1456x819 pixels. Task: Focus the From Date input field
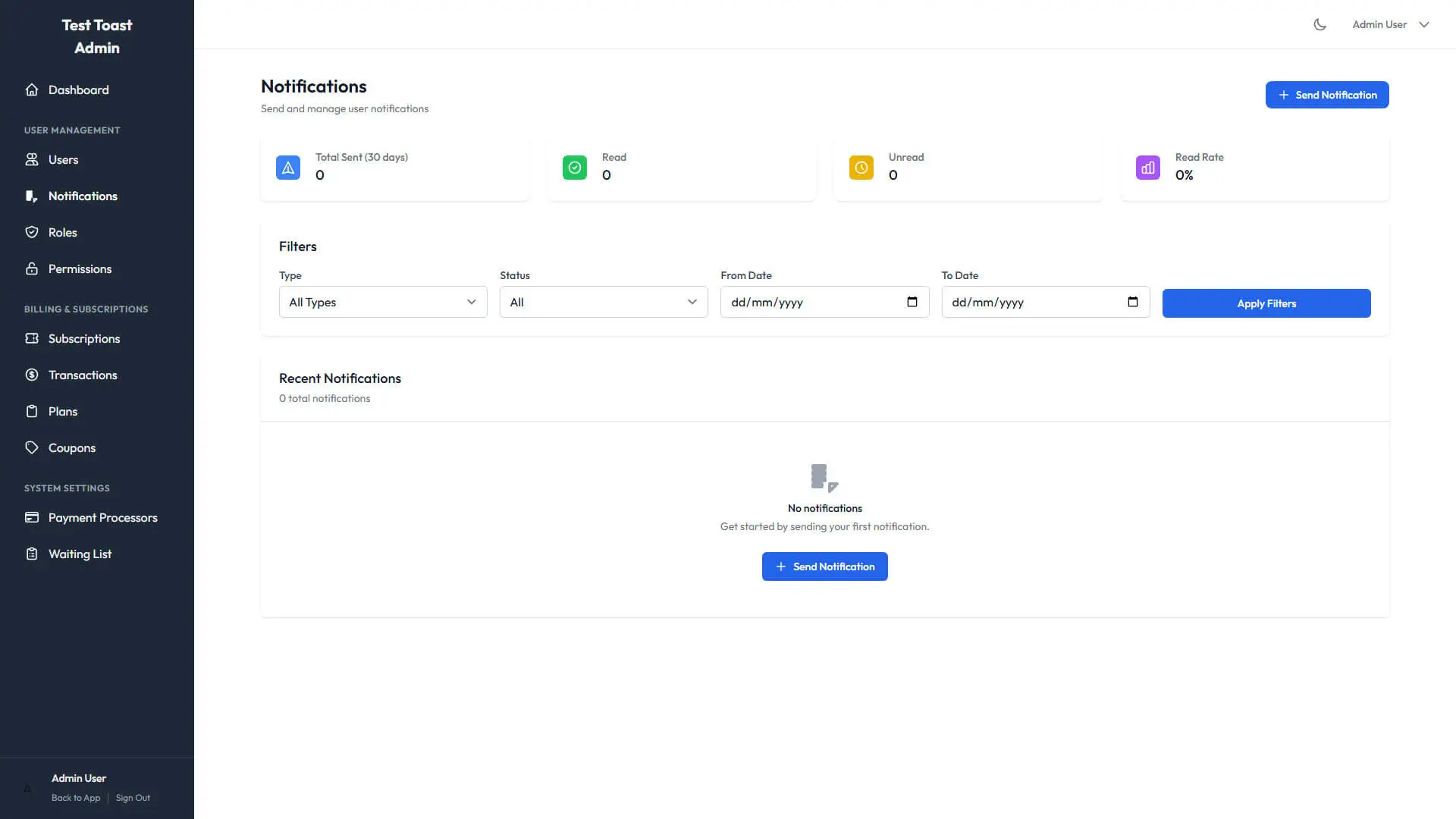(804, 302)
